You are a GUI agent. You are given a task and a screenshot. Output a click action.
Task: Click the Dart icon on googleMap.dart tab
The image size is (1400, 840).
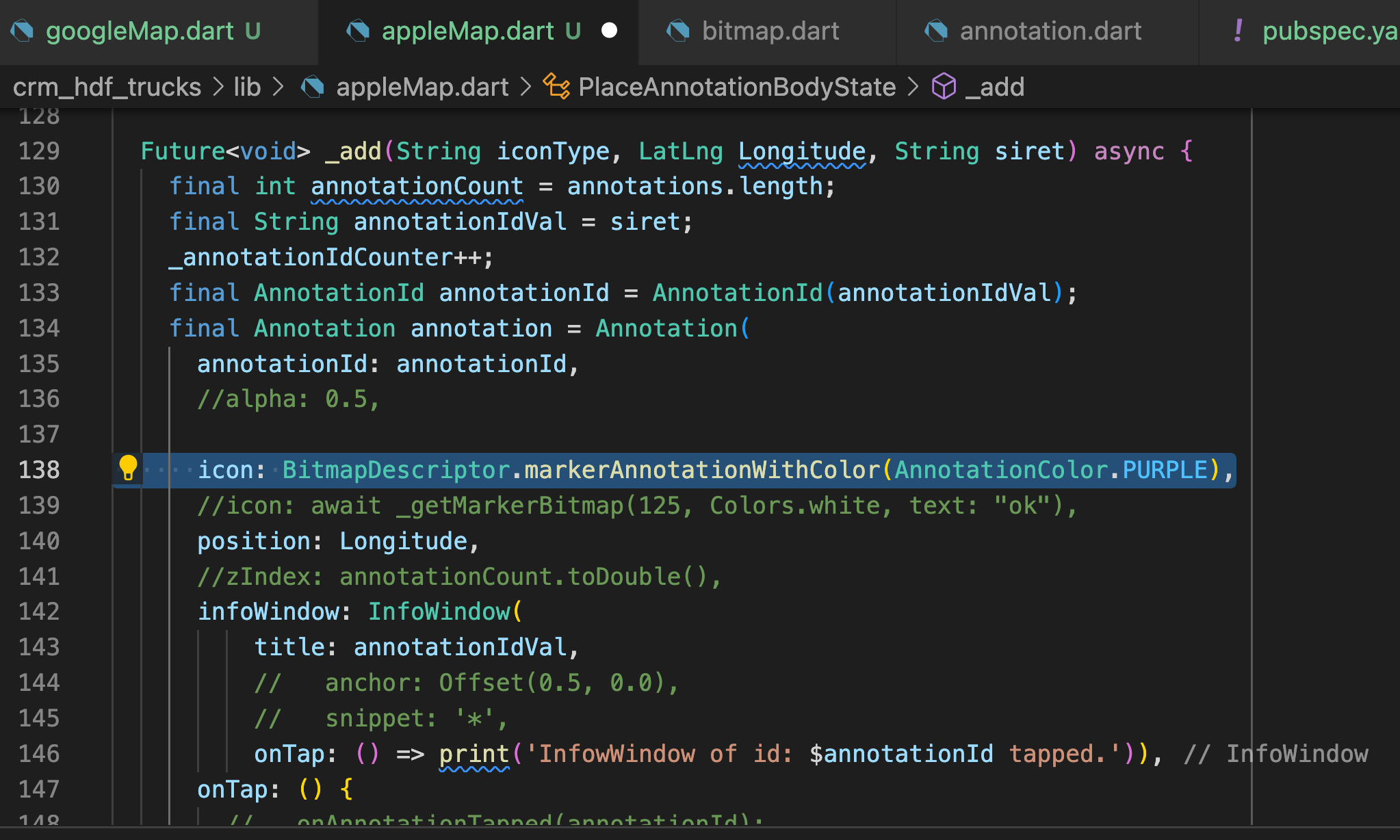23,31
